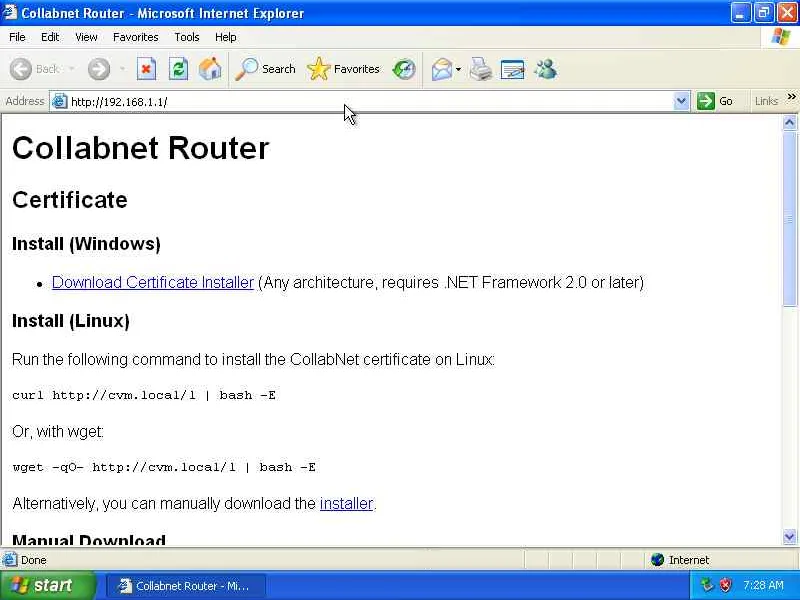The height and width of the screenshot is (600, 800).
Task: Print the page with the printer icon
Action: pos(480,69)
